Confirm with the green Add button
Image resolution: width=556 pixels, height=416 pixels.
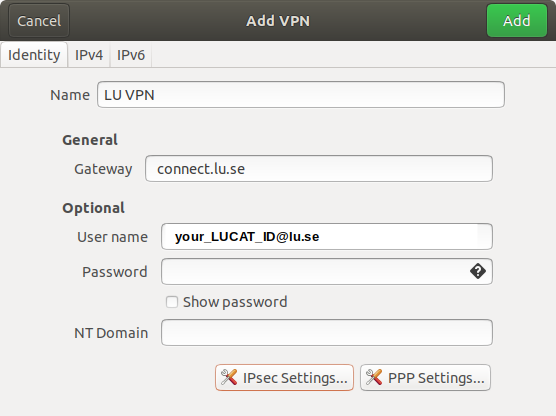[x=517, y=21]
